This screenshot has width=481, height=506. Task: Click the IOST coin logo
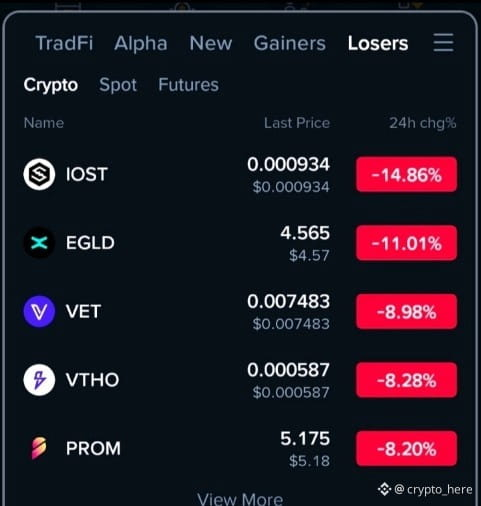[39, 174]
